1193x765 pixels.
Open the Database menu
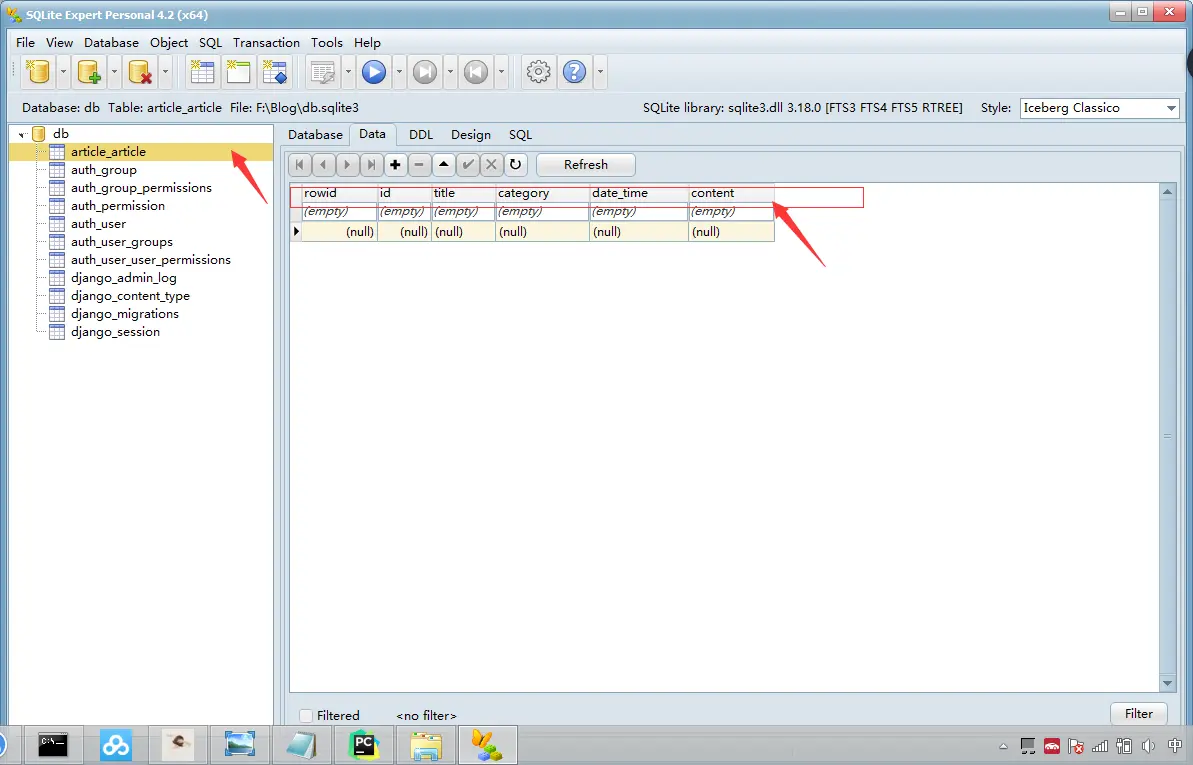[x=111, y=43]
